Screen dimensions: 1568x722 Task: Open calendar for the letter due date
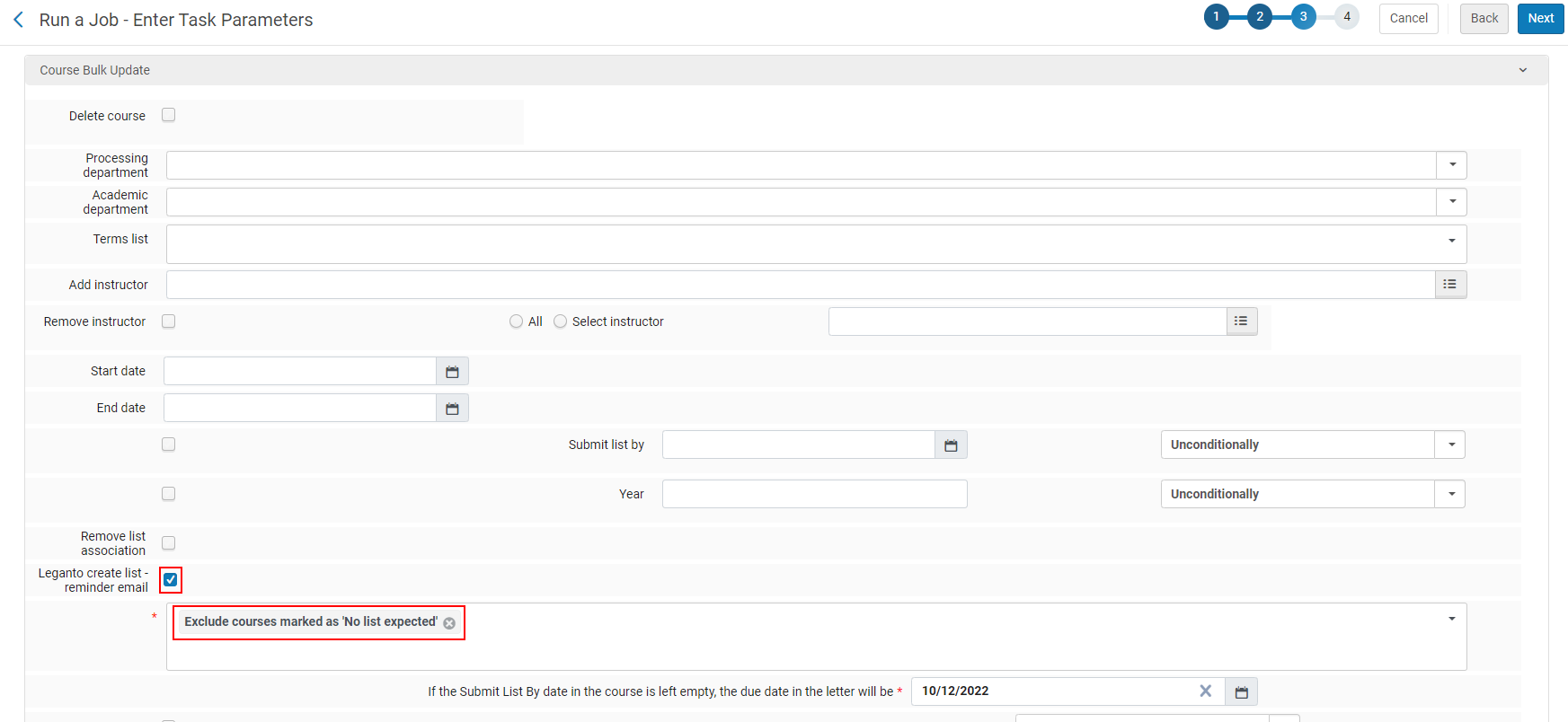tap(1242, 692)
